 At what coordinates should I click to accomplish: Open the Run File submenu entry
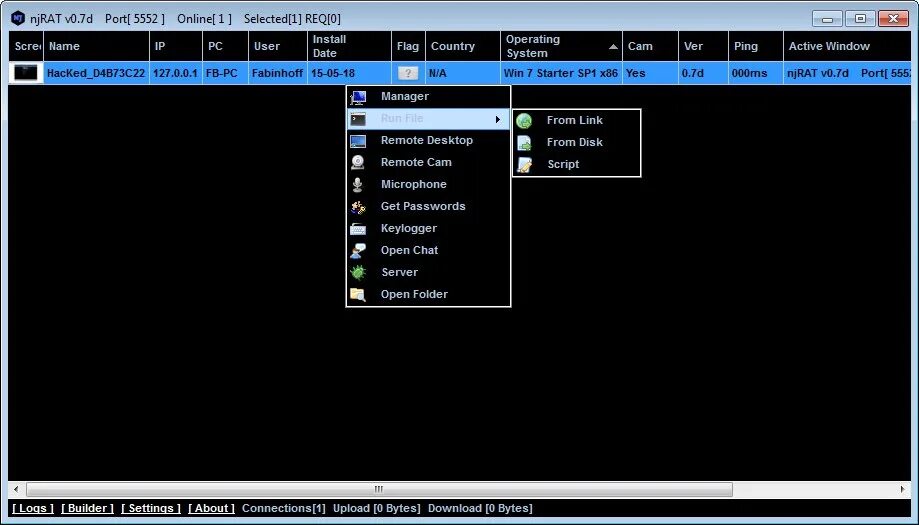[428, 118]
